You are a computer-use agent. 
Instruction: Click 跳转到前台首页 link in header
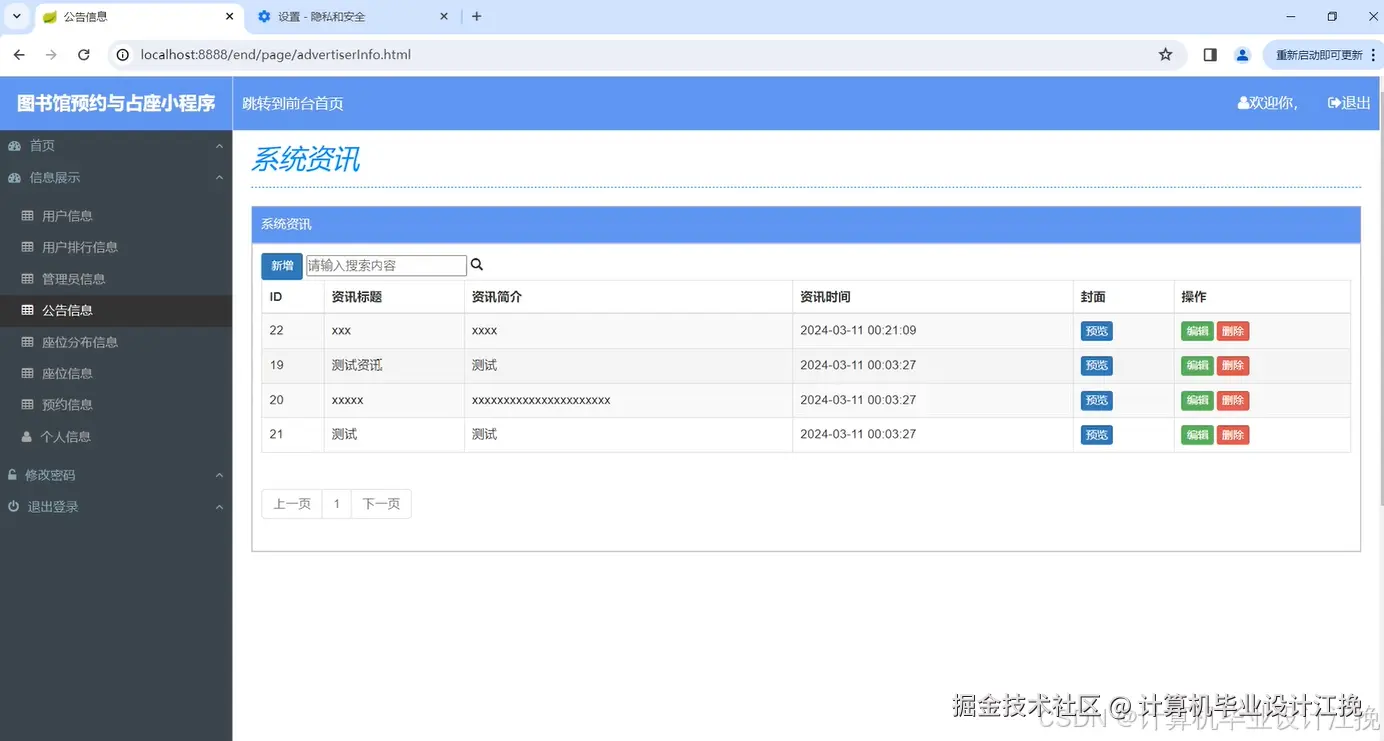pos(293,103)
